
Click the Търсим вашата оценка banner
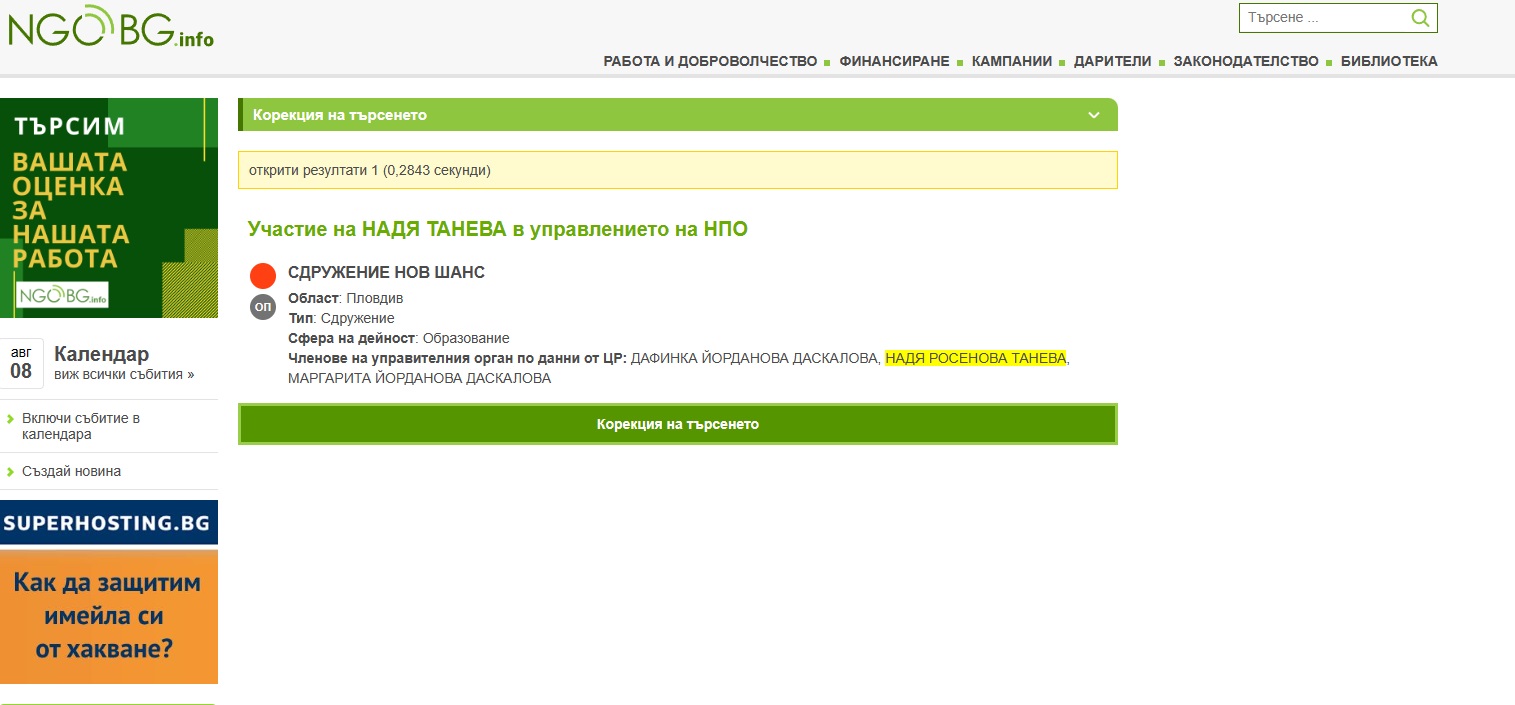109,208
